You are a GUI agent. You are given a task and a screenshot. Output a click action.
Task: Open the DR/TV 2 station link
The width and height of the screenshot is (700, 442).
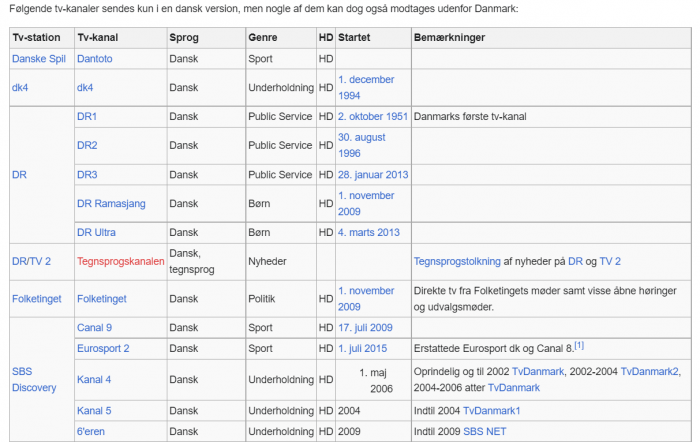point(31,262)
